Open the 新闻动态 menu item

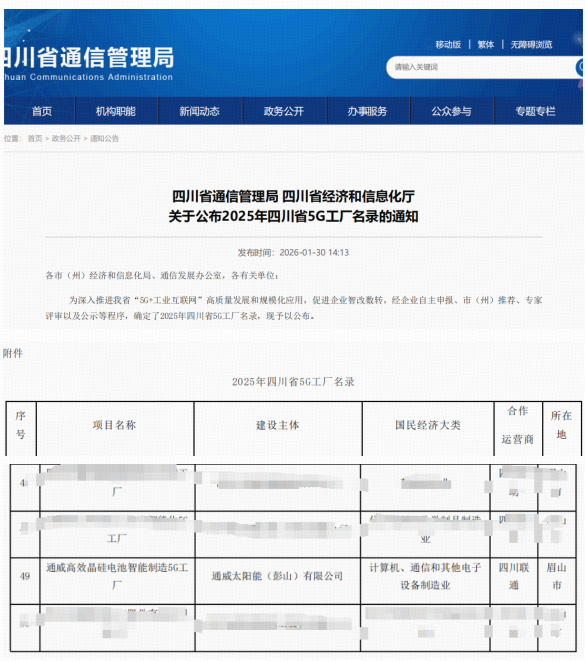[200, 111]
